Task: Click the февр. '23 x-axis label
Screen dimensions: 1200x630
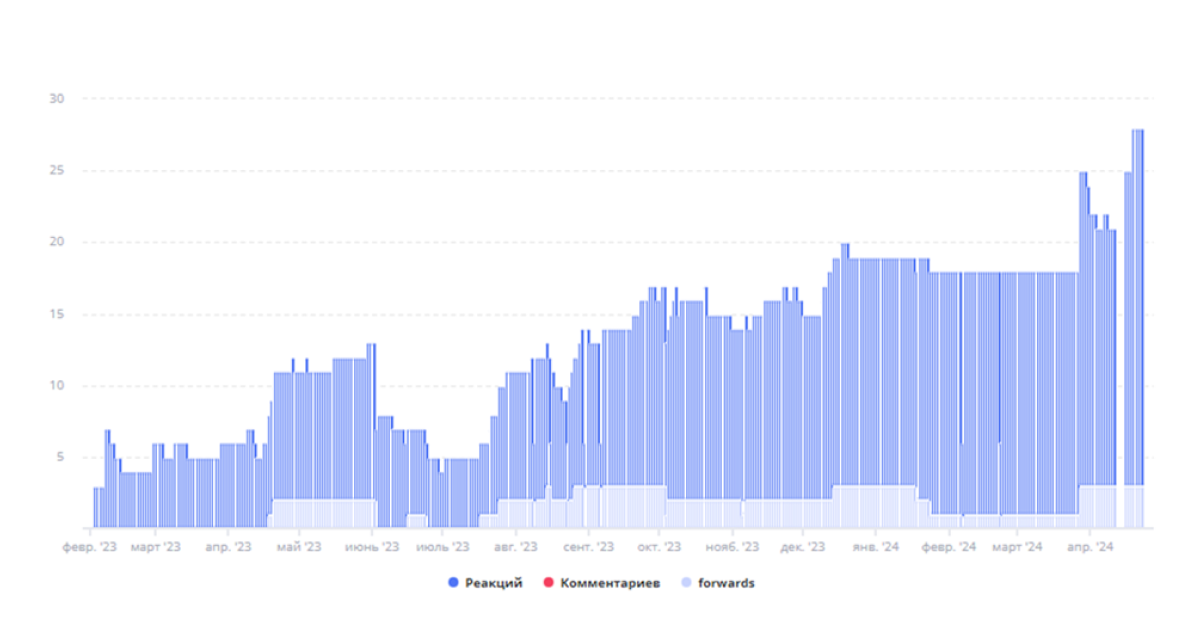Action: (x=89, y=547)
